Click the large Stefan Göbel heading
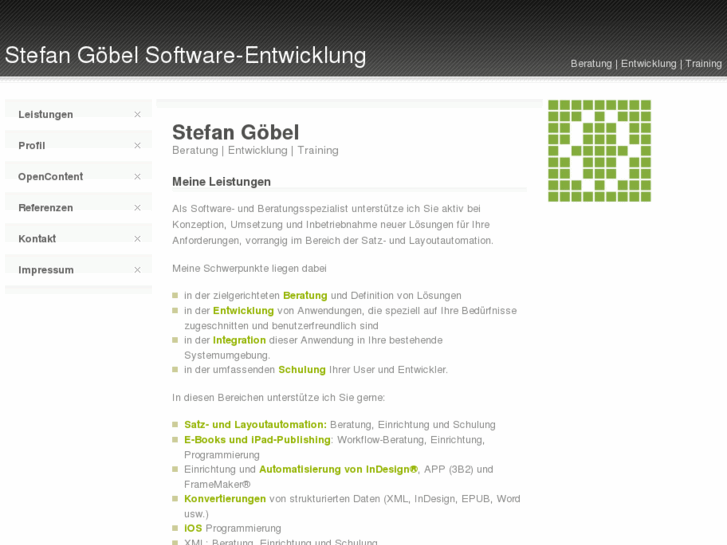727x545 pixels. click(x=236, y=132)
